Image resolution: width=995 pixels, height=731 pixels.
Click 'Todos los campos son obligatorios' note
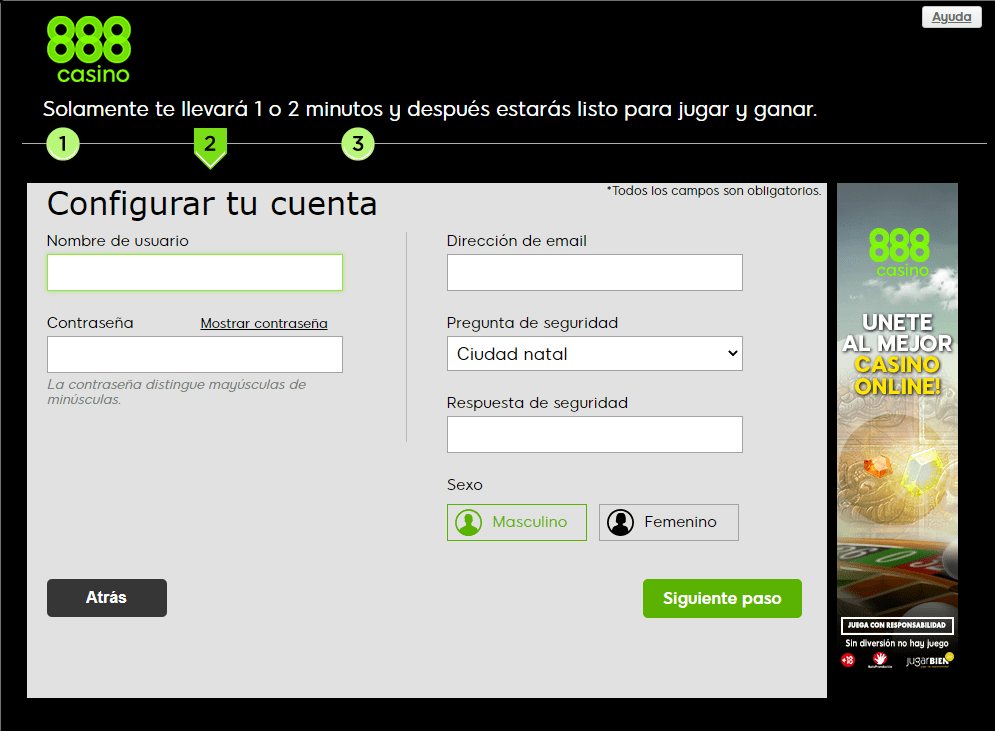[x=714, y=190]
